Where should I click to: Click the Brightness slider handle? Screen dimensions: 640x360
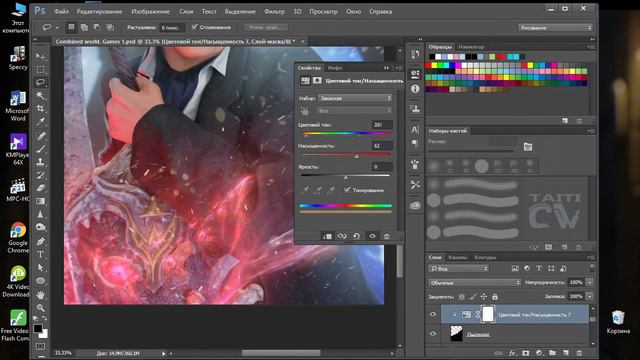[x=346, y=177]
